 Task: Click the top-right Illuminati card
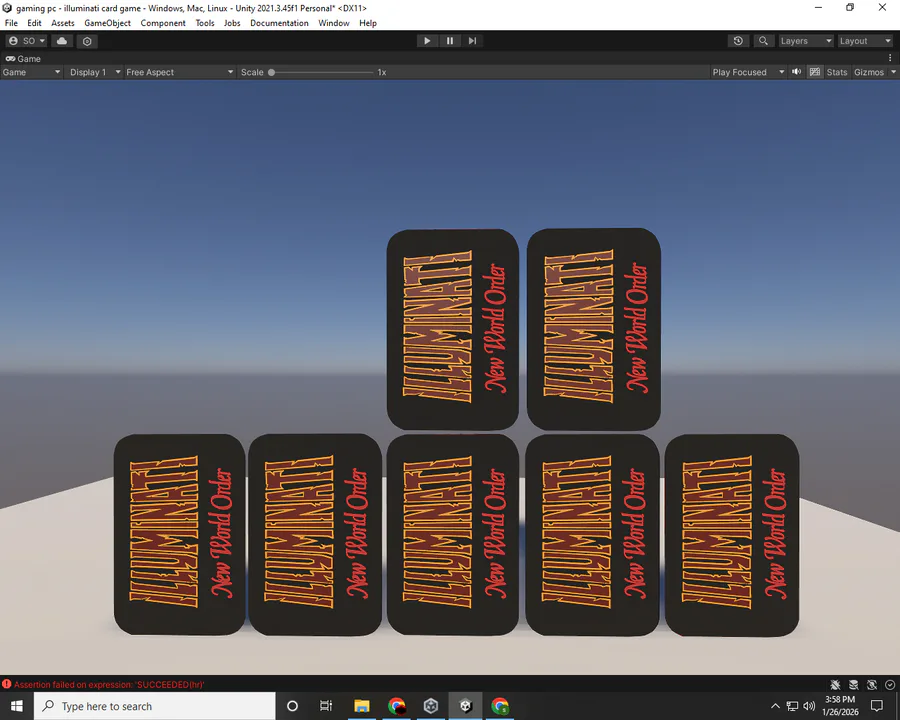(x=593, y=329)
